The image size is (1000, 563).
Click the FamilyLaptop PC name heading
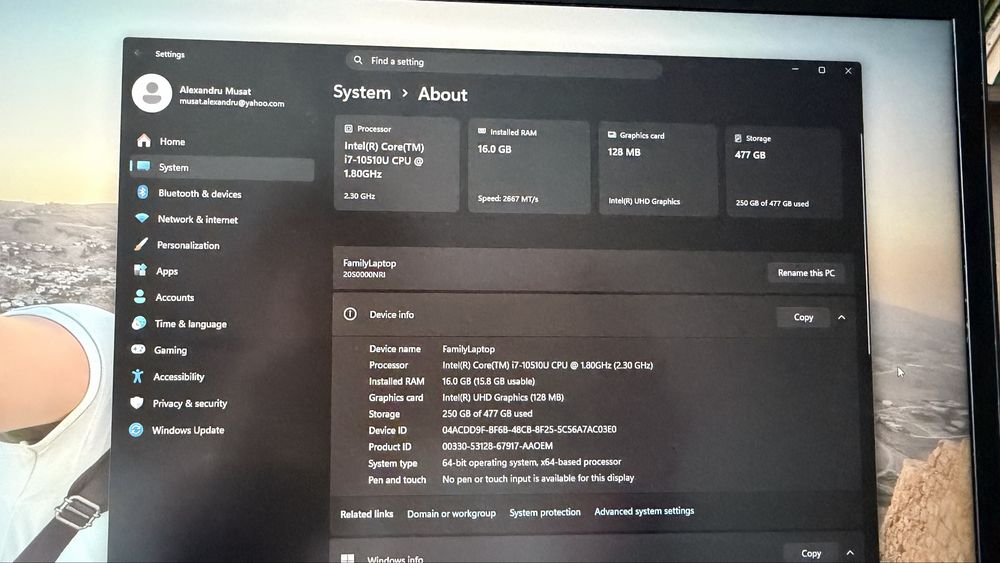[369, 263]
